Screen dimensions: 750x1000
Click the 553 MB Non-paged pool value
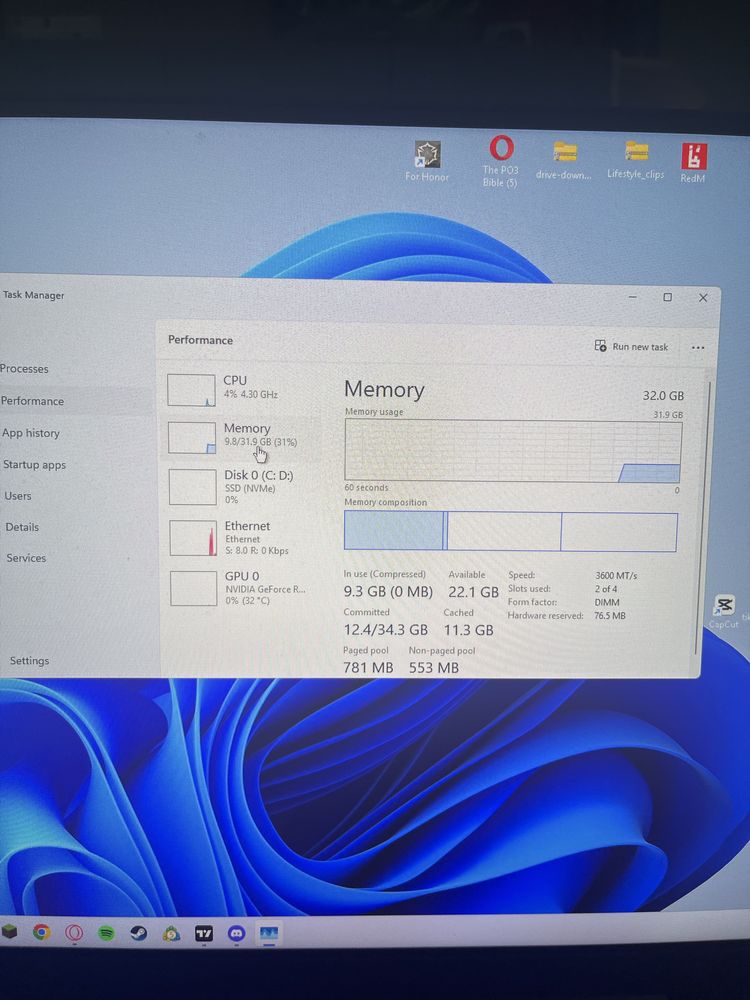(x=434, y=668)
